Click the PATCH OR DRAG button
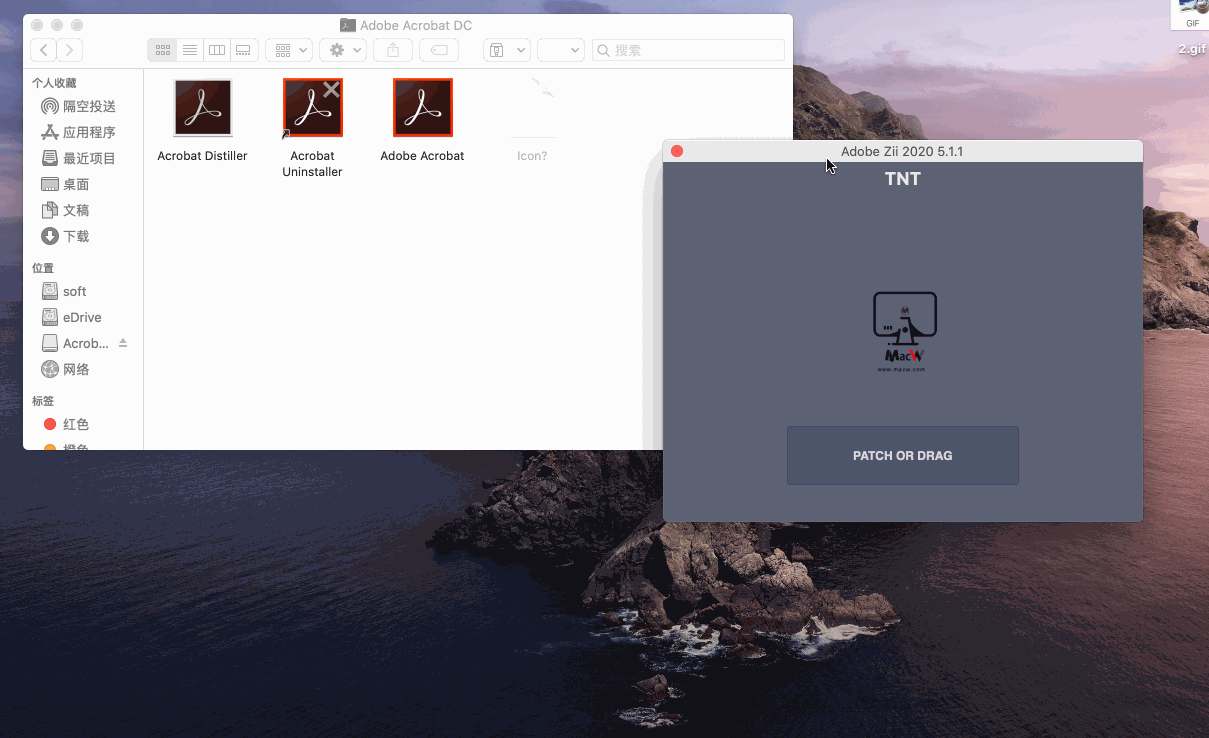This screenshot has width=1209, height=738. (x=902, y=455)
